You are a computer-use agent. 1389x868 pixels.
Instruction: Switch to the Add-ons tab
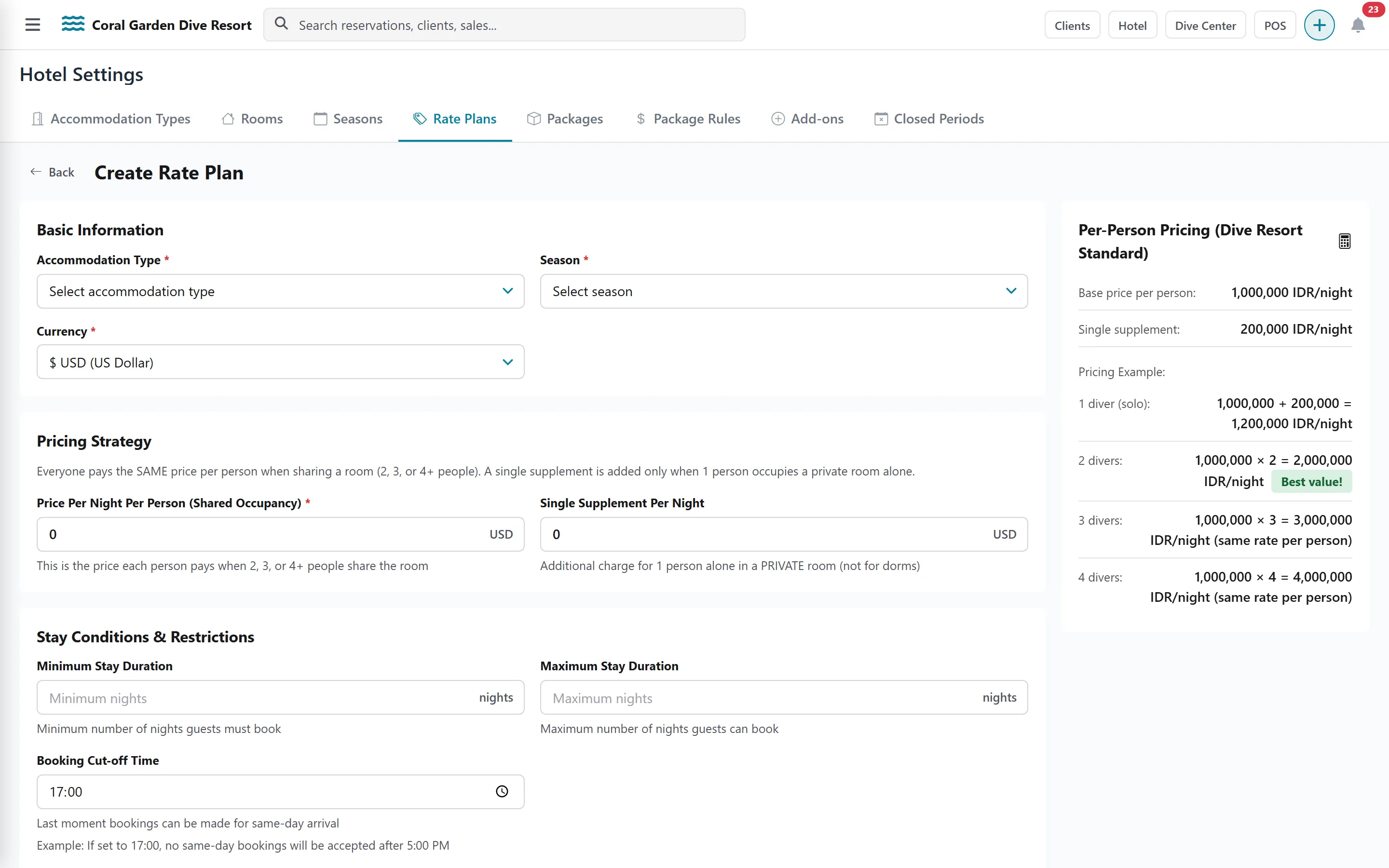pyautogui.click(x=807, y=119)
